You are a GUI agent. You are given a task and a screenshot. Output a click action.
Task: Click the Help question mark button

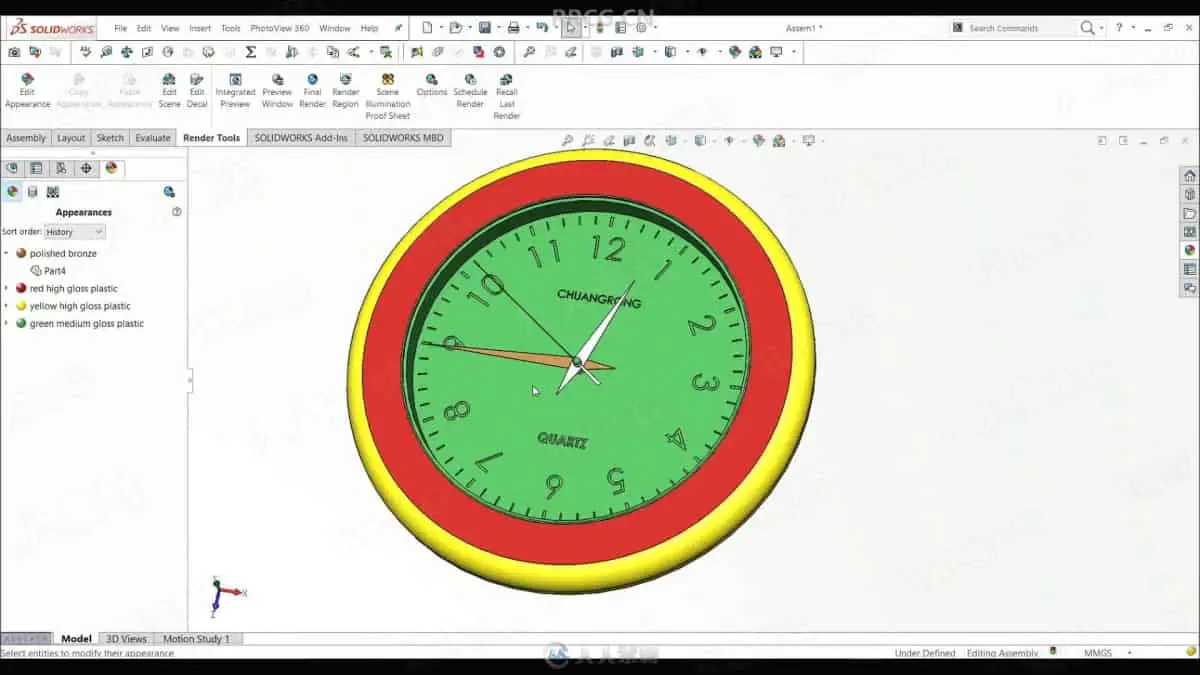tap(1119, 28)
